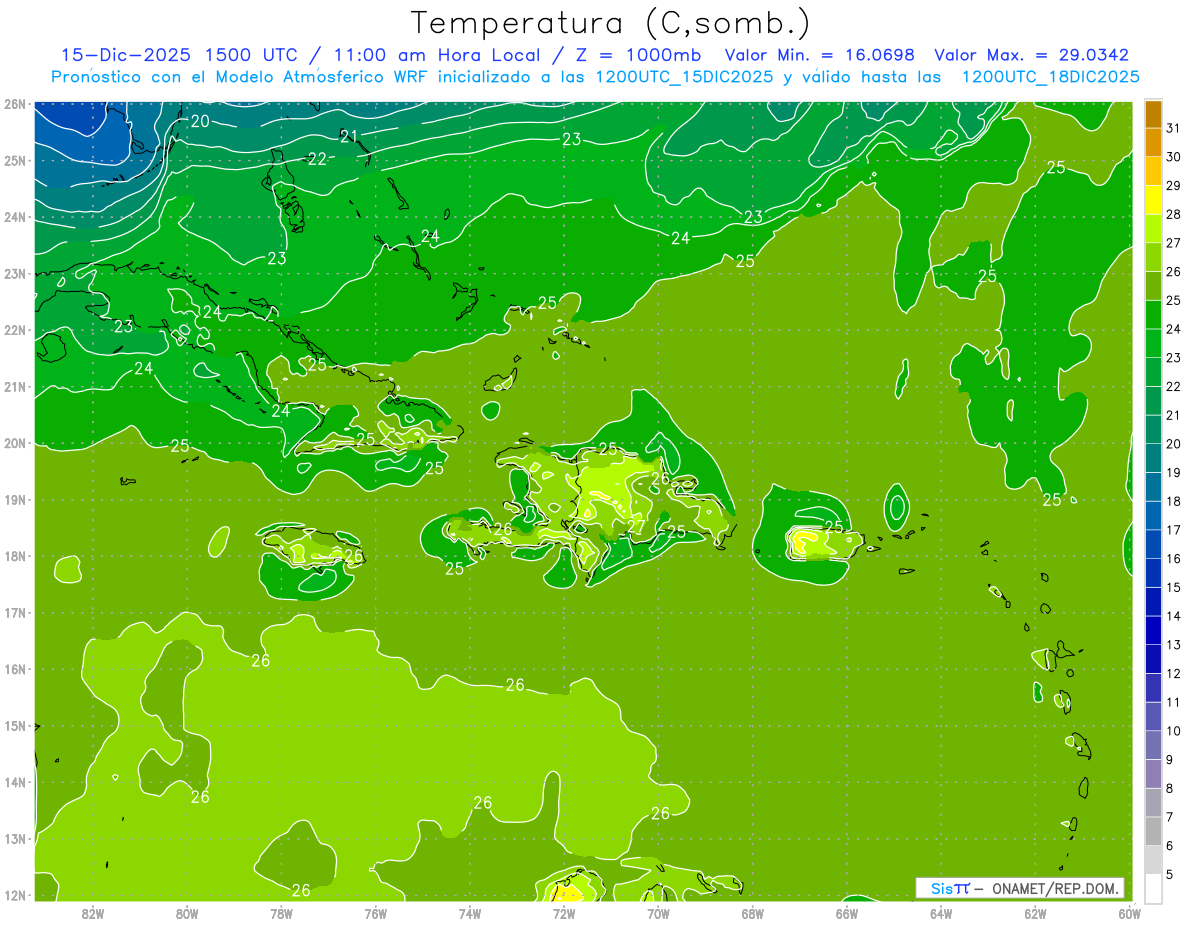The image size is (1200, 927).
Task: Click the '20' contour label on the map
Action: point(200,121)
